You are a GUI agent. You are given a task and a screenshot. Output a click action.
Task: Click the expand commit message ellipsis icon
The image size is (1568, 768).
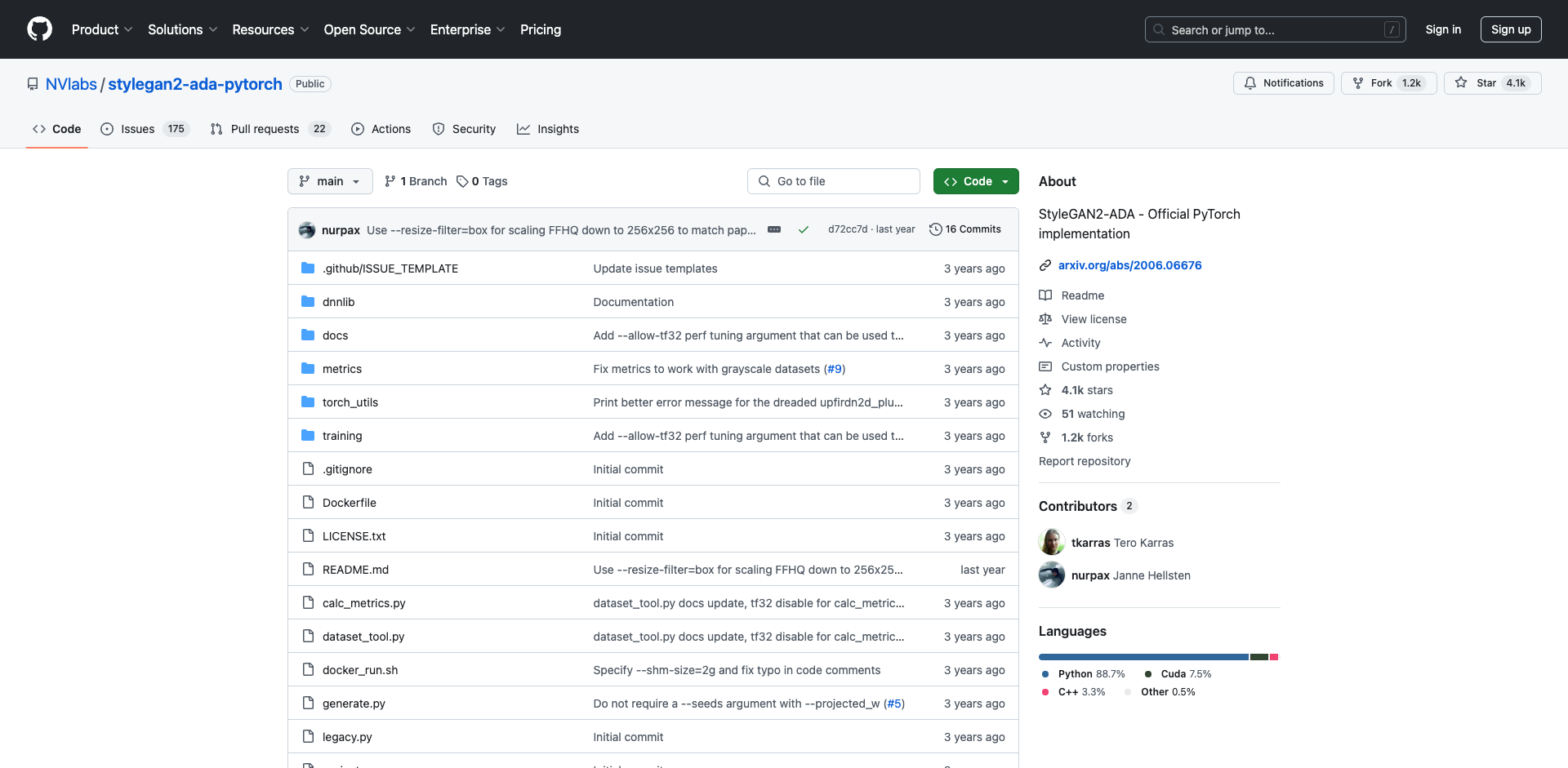click(x=774, y=230)
